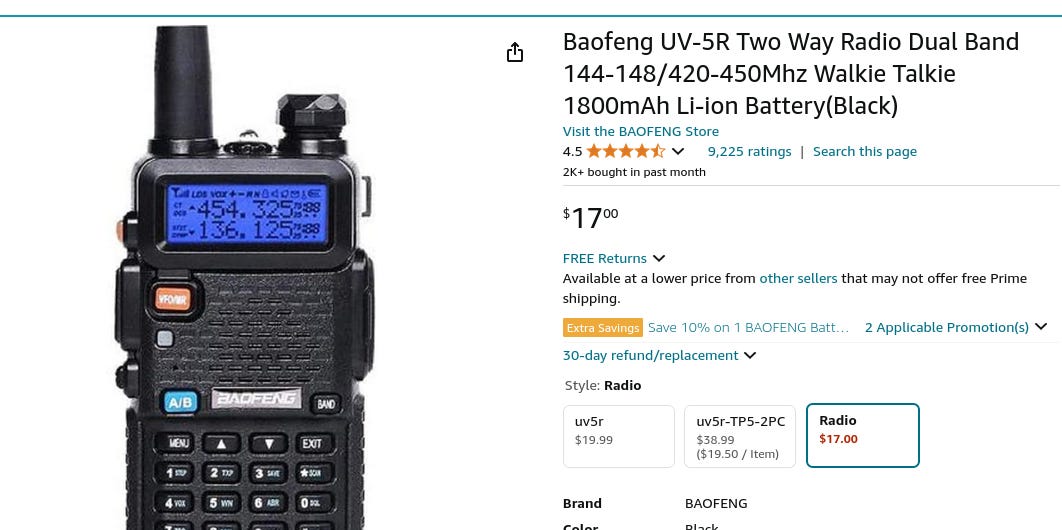The width and height of the screenshot is (1062, 530).
Task: Click Search this page link
Action: click(865, 152)
